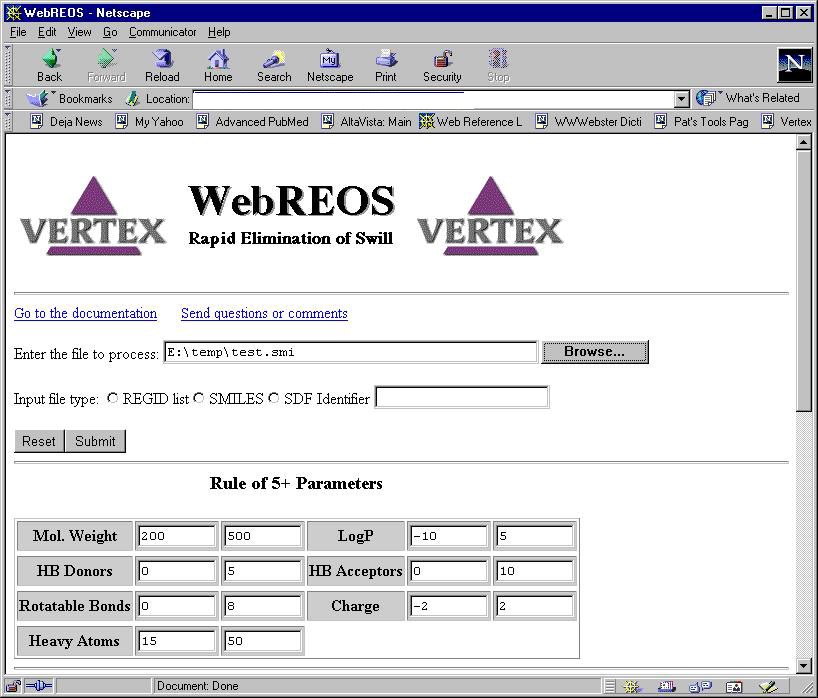
Task: Click the Netscape N logo
Action: [795, 65]
